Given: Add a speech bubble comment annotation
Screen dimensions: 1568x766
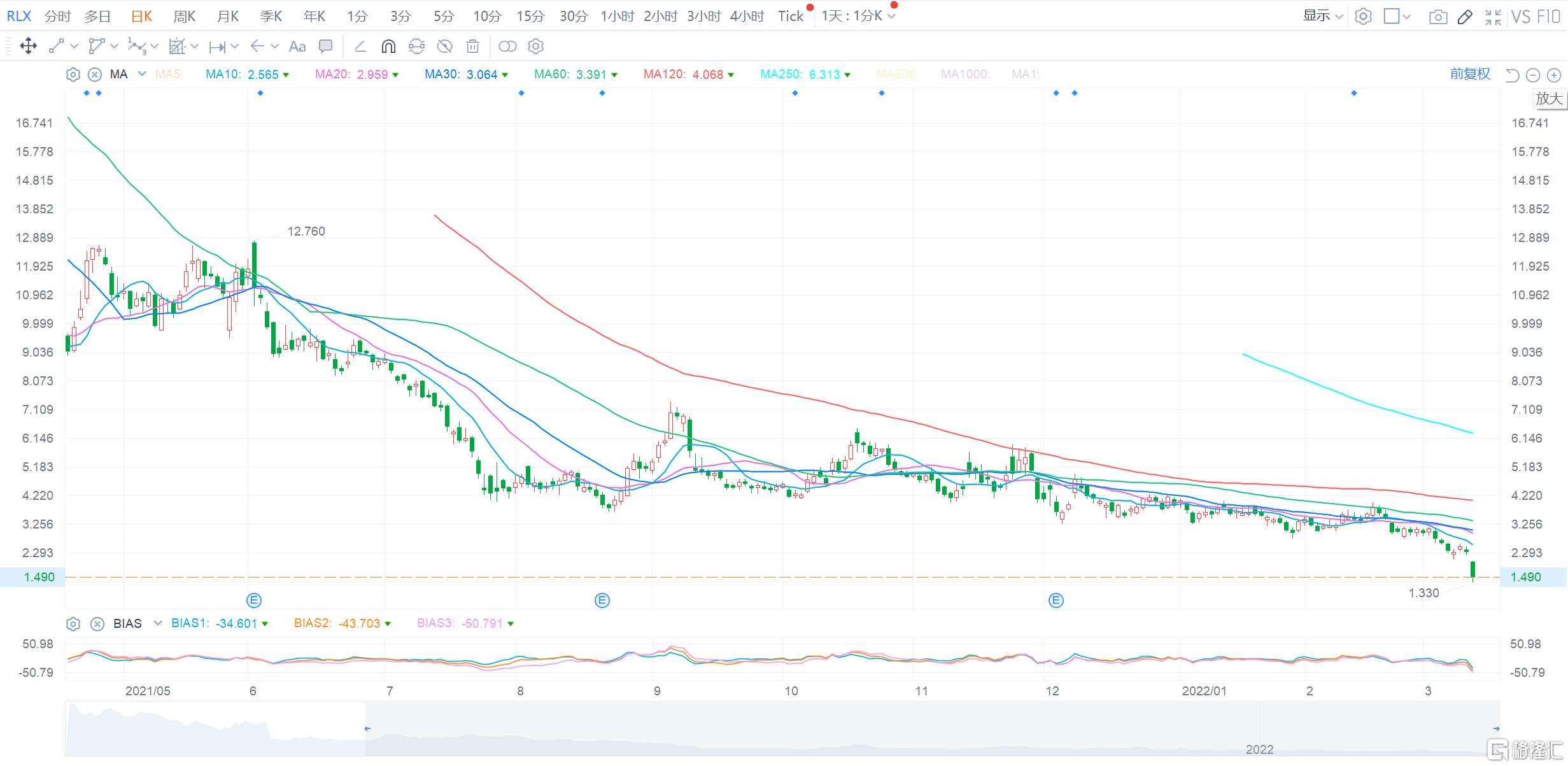Looking at the screenshot, I should click(326, 46).
